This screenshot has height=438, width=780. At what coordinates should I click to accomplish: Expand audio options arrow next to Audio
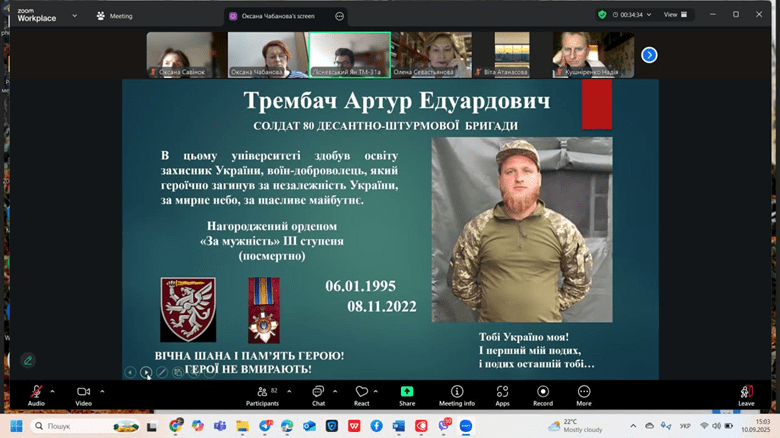pos(53,390)
